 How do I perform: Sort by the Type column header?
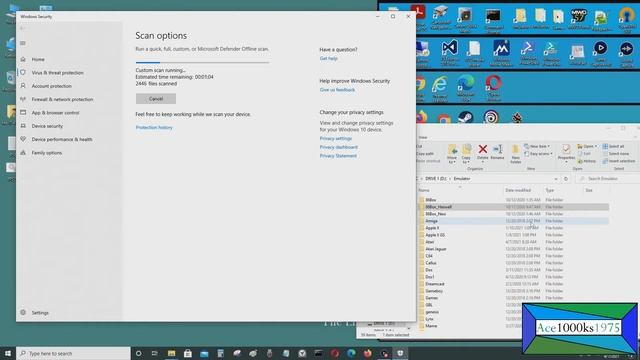pos(550,190)
